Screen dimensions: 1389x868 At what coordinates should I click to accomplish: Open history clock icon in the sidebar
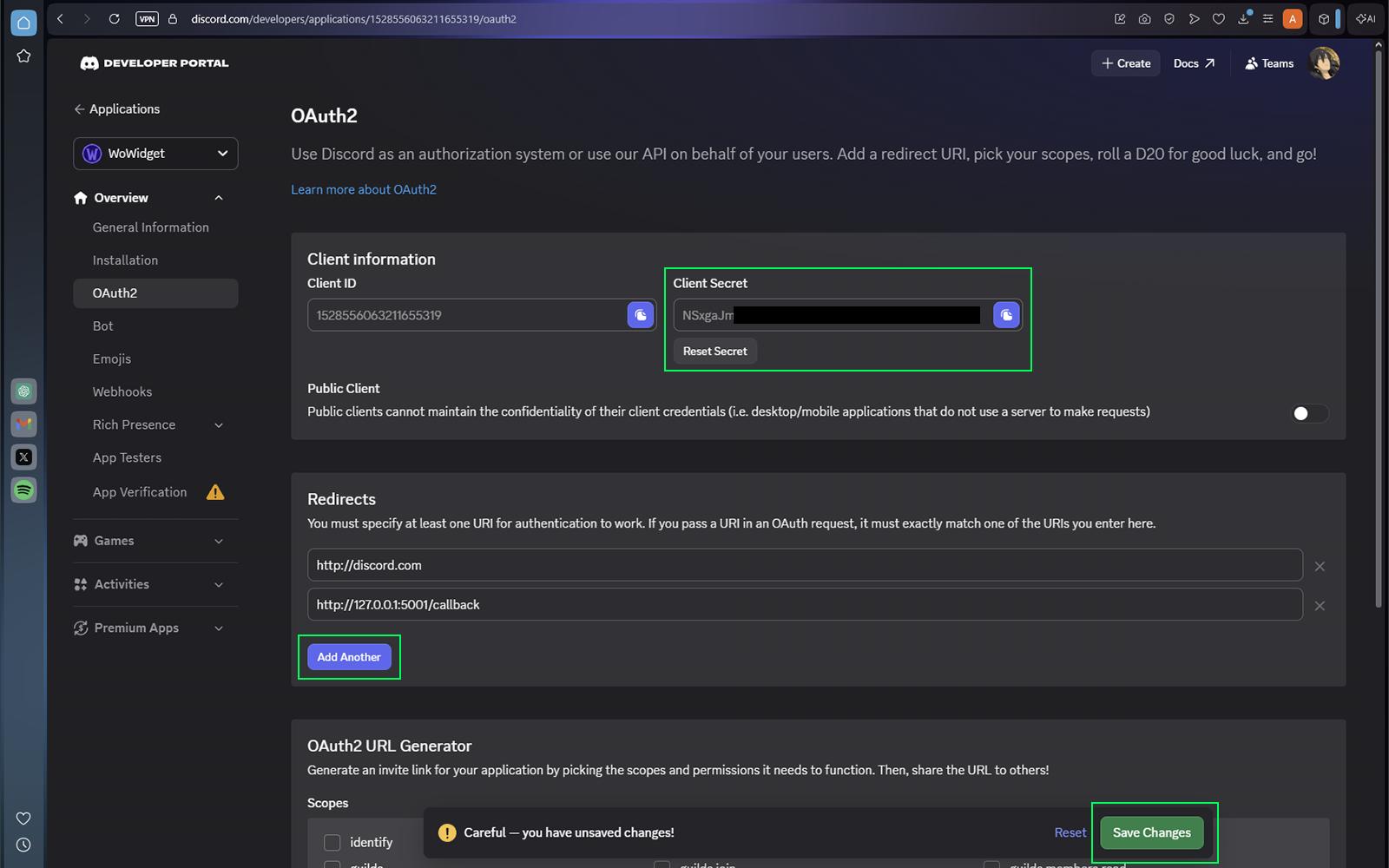pos(23,845)
